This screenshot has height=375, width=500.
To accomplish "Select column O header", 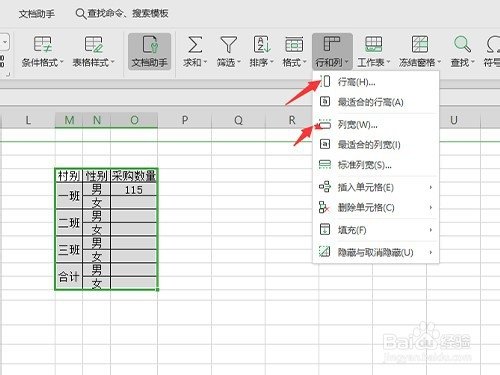I will pos(134,120).
